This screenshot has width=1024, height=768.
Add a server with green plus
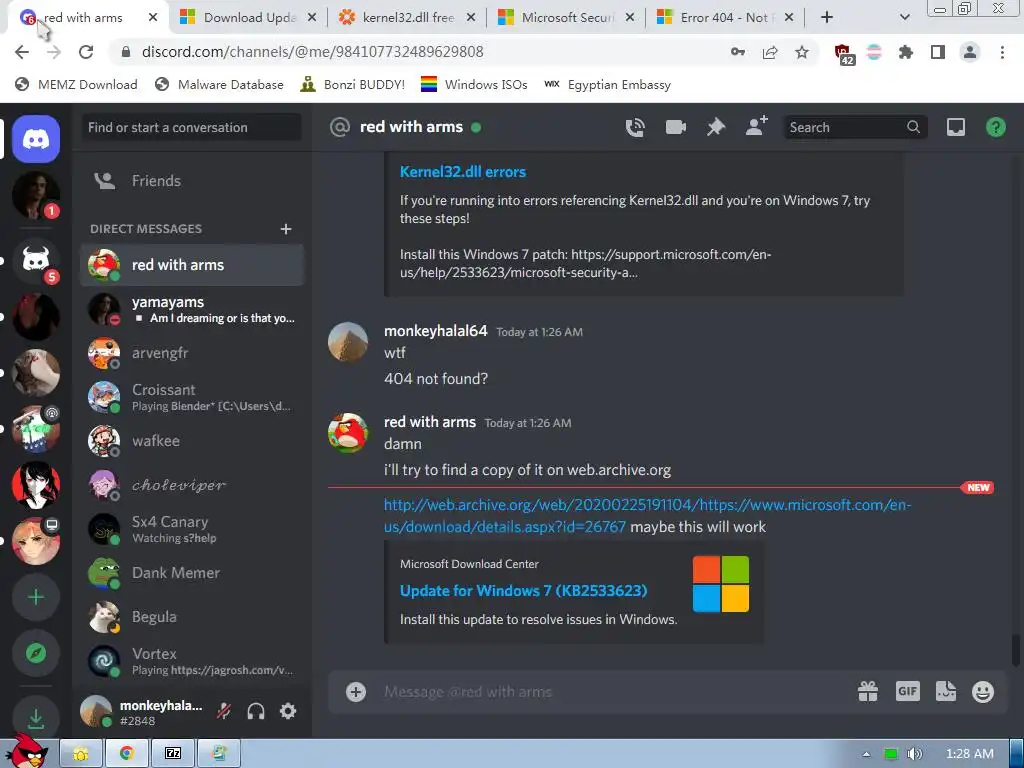tap(36, 597)
